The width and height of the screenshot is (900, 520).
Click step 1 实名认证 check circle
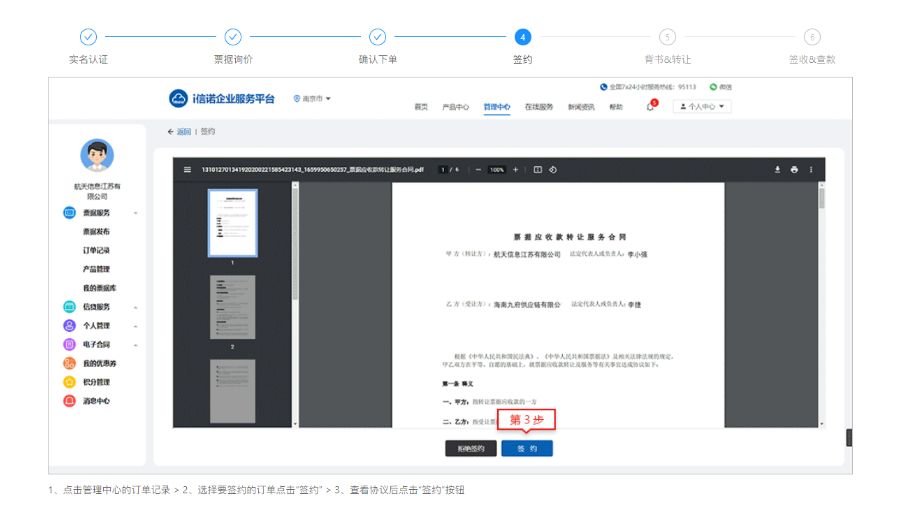tap(88, 37)
